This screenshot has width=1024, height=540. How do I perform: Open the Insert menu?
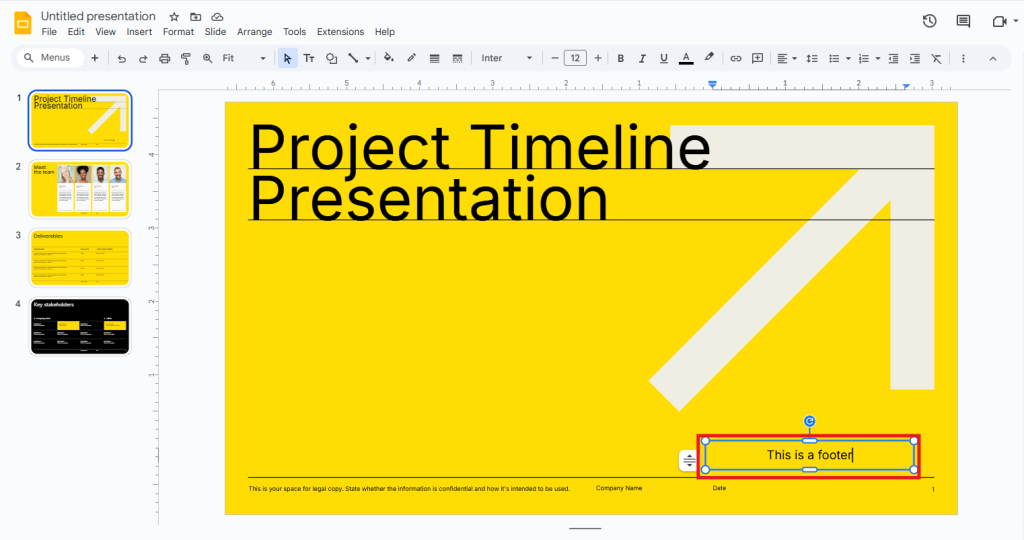click(139, 32)
